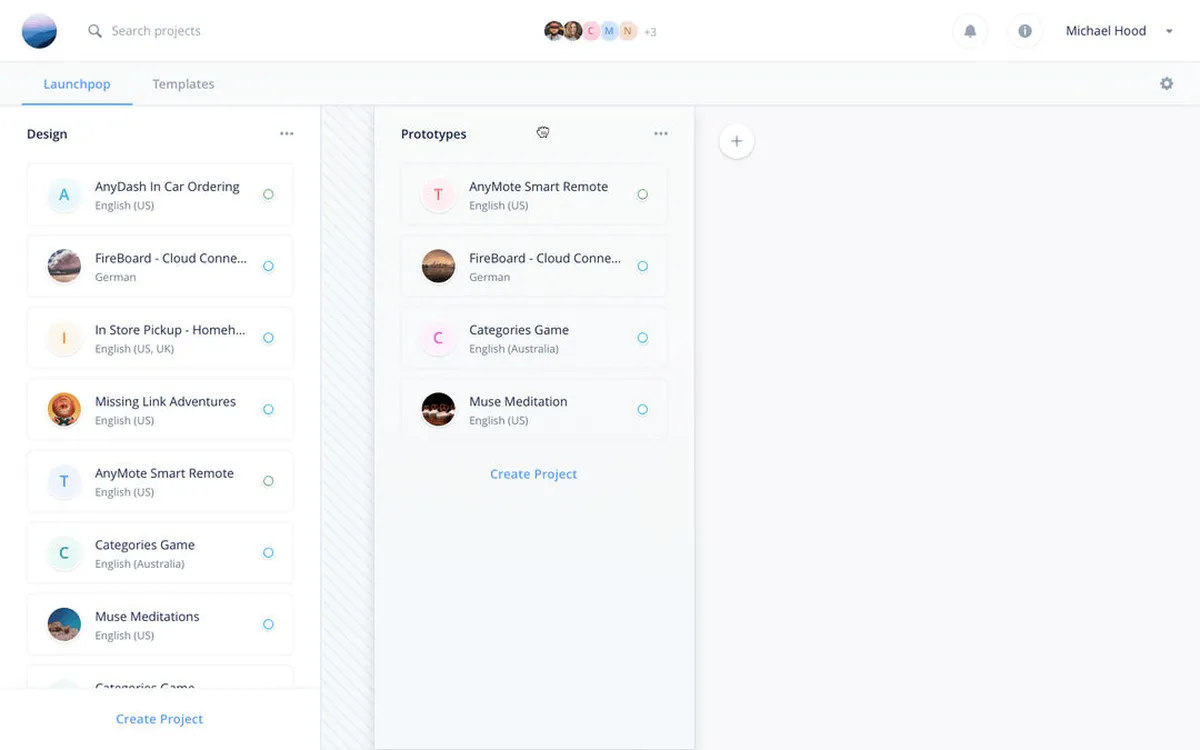
Task: Click the T avatar in the Design list
Action: coord(64,481)
